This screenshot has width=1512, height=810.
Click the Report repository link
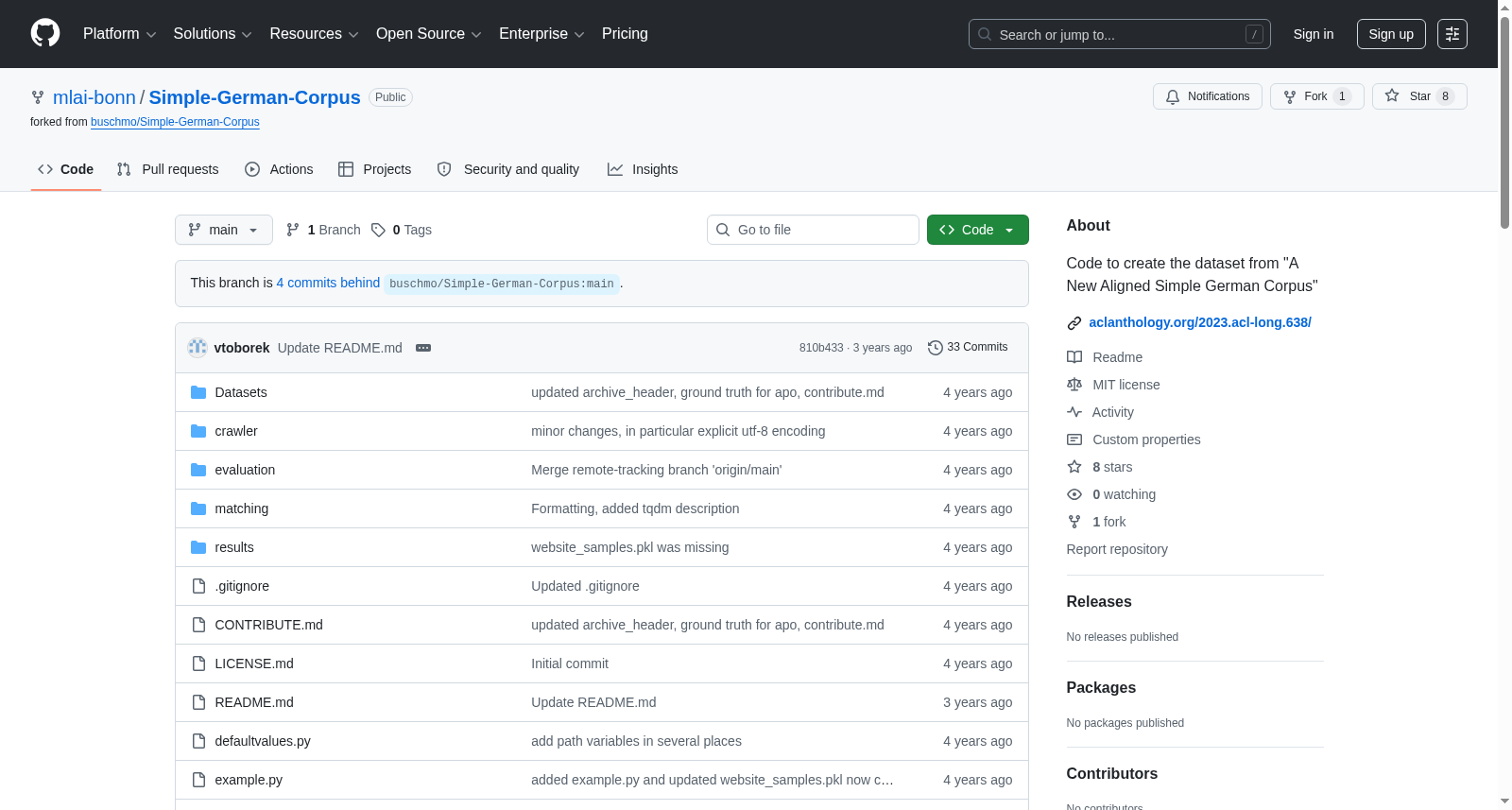pos(1117,549)
